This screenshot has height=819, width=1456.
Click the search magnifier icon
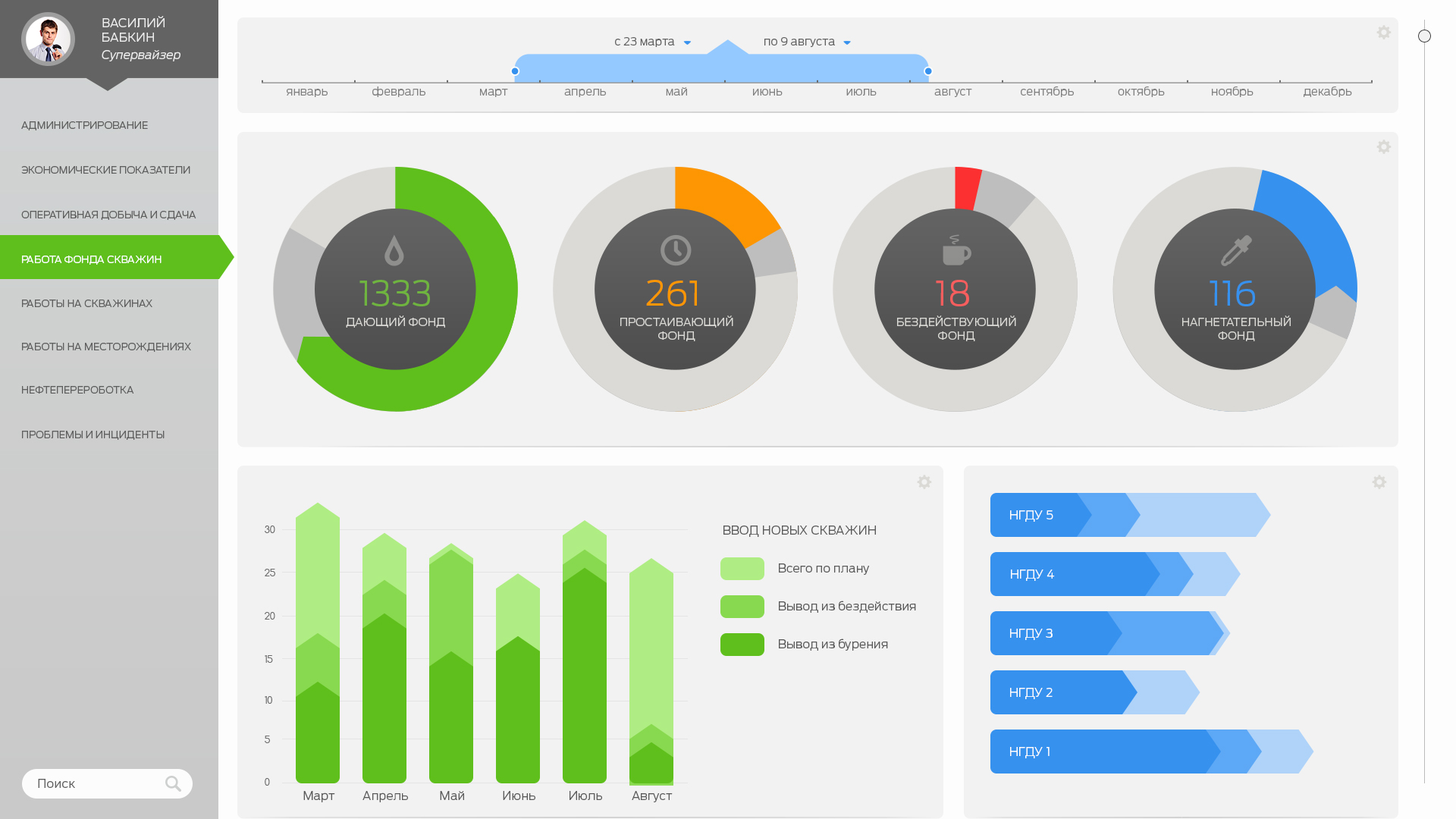tap(173, 783)
